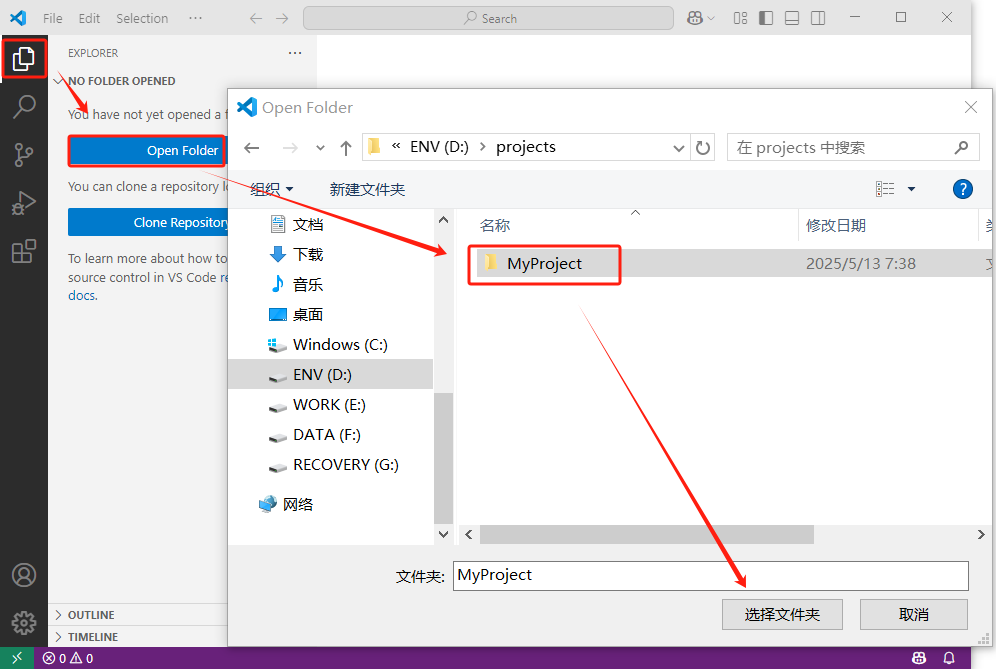Click the VS Code logo icon
The height and width of the screenshot is (669, 996).
18,18
